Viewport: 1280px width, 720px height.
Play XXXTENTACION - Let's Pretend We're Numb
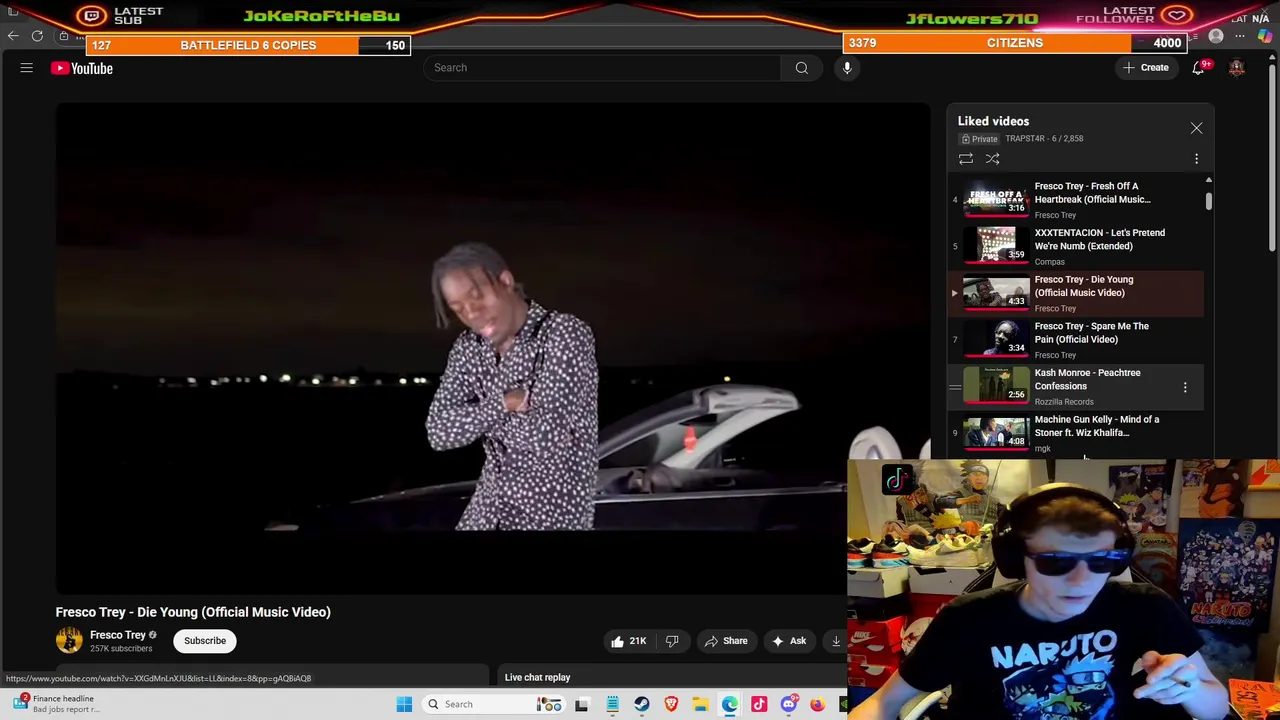1076,245
